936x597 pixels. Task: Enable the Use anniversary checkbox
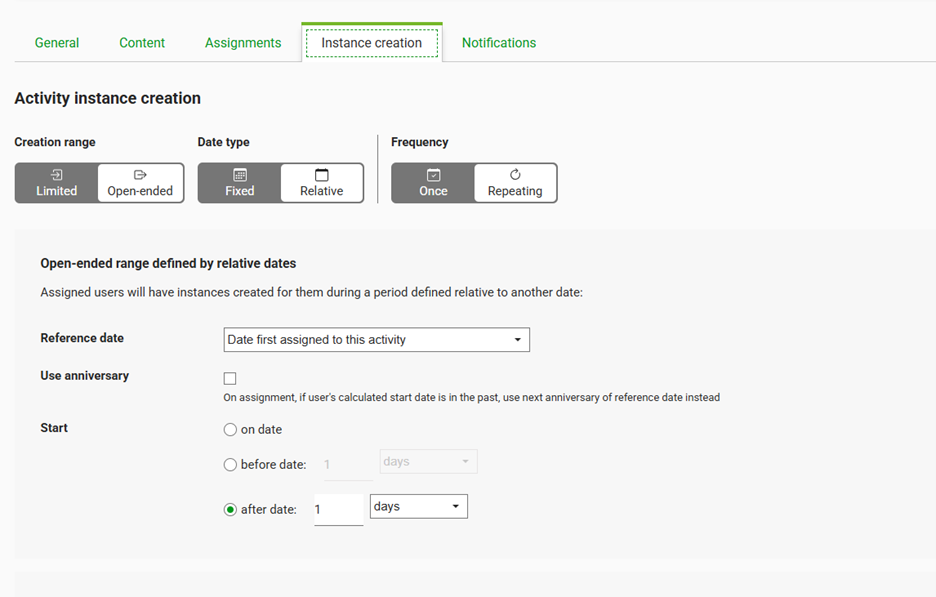coord(230,378)
